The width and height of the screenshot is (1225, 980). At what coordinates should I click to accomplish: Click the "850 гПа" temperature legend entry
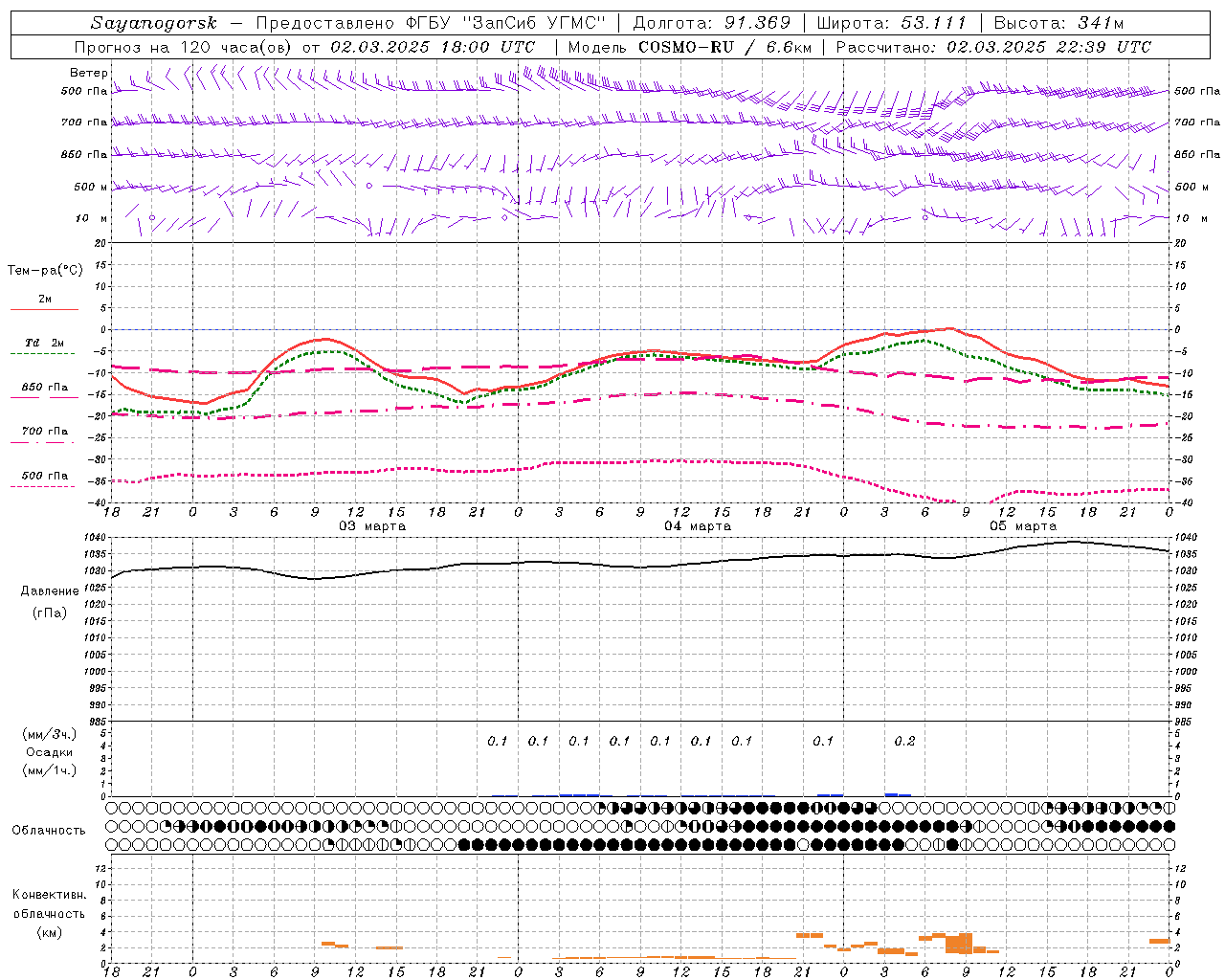tap(45, 388)
